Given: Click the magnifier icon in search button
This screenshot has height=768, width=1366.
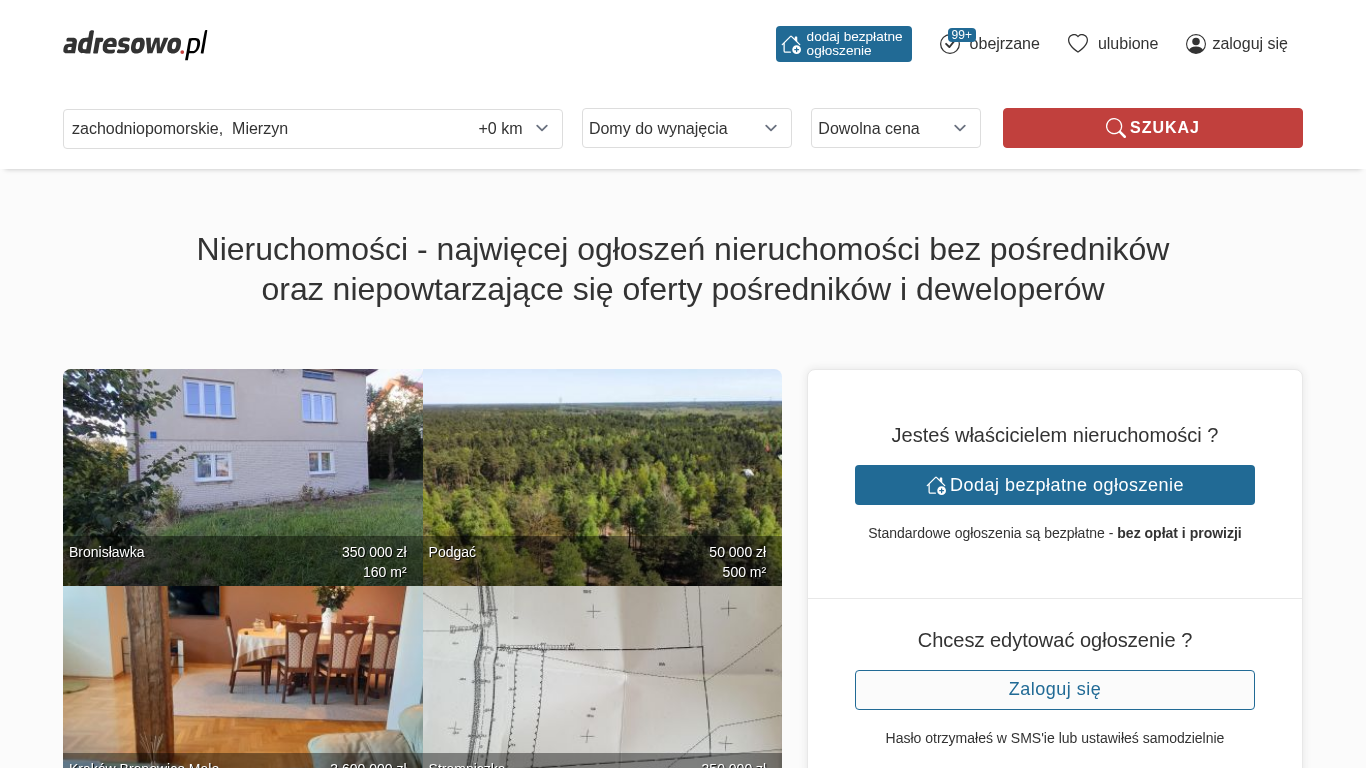Looking at the screenshot, I should click(x=1115, y=128).
